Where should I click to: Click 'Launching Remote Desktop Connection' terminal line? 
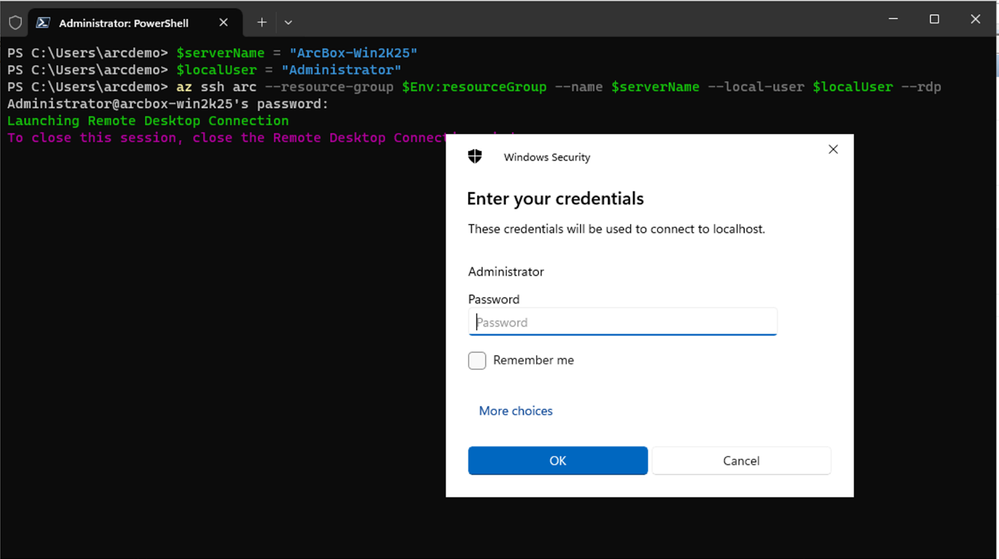click(148, 120)
